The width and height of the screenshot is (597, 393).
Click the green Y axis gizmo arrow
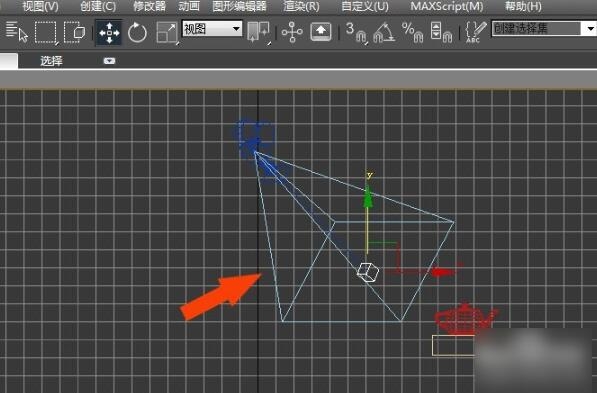367,198
